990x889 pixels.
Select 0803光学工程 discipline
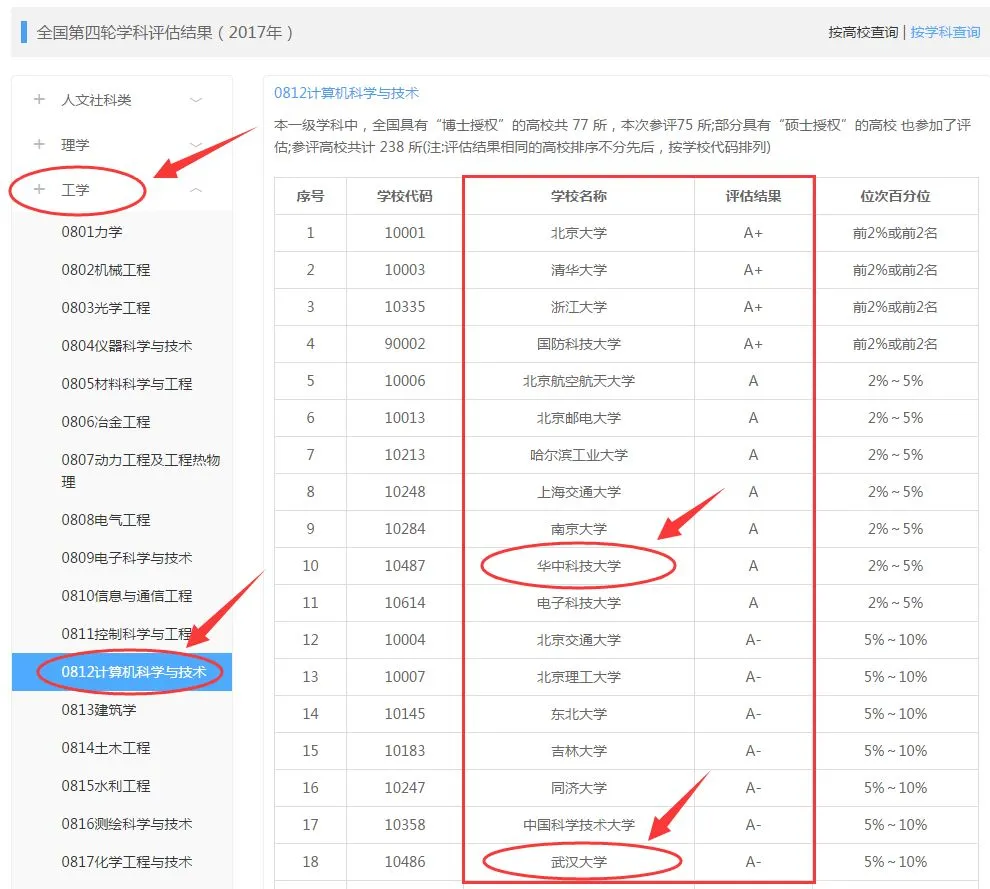(106, 307)
